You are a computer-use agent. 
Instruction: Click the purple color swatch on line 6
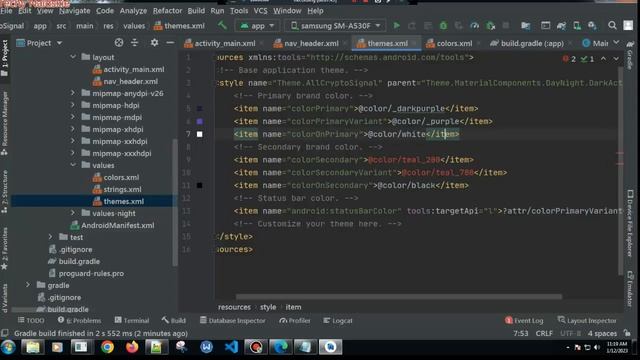200,121
